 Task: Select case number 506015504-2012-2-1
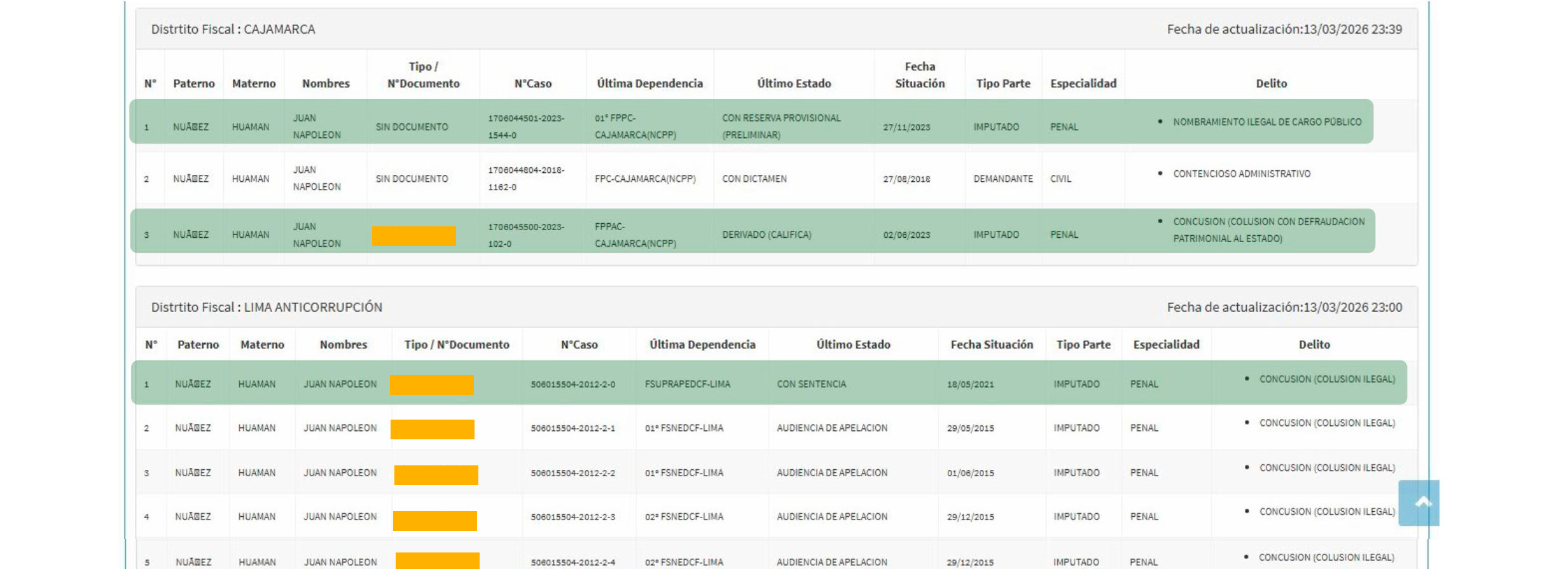[572, 428]
